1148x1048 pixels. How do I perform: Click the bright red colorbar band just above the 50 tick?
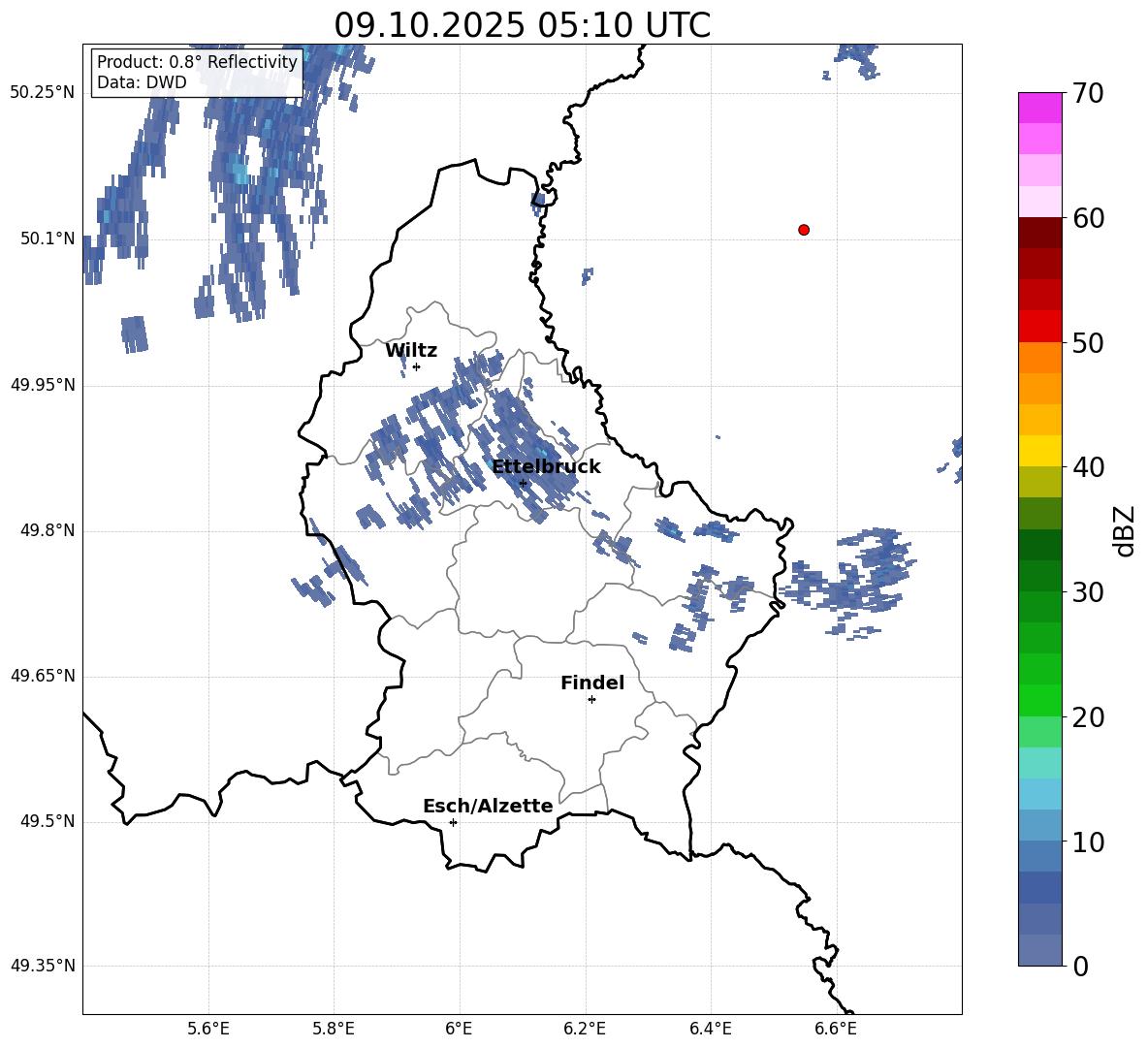[1039, 327]
